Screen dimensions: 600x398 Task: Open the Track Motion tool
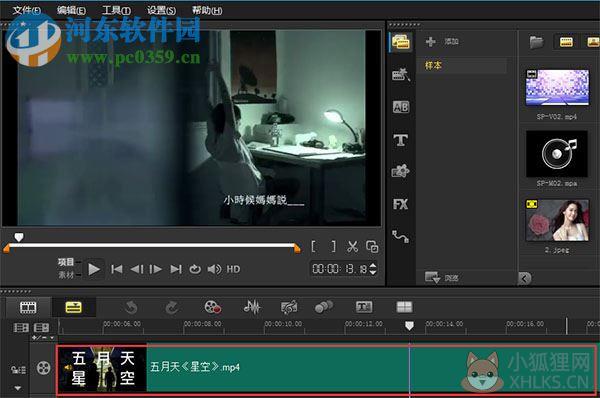324,307
